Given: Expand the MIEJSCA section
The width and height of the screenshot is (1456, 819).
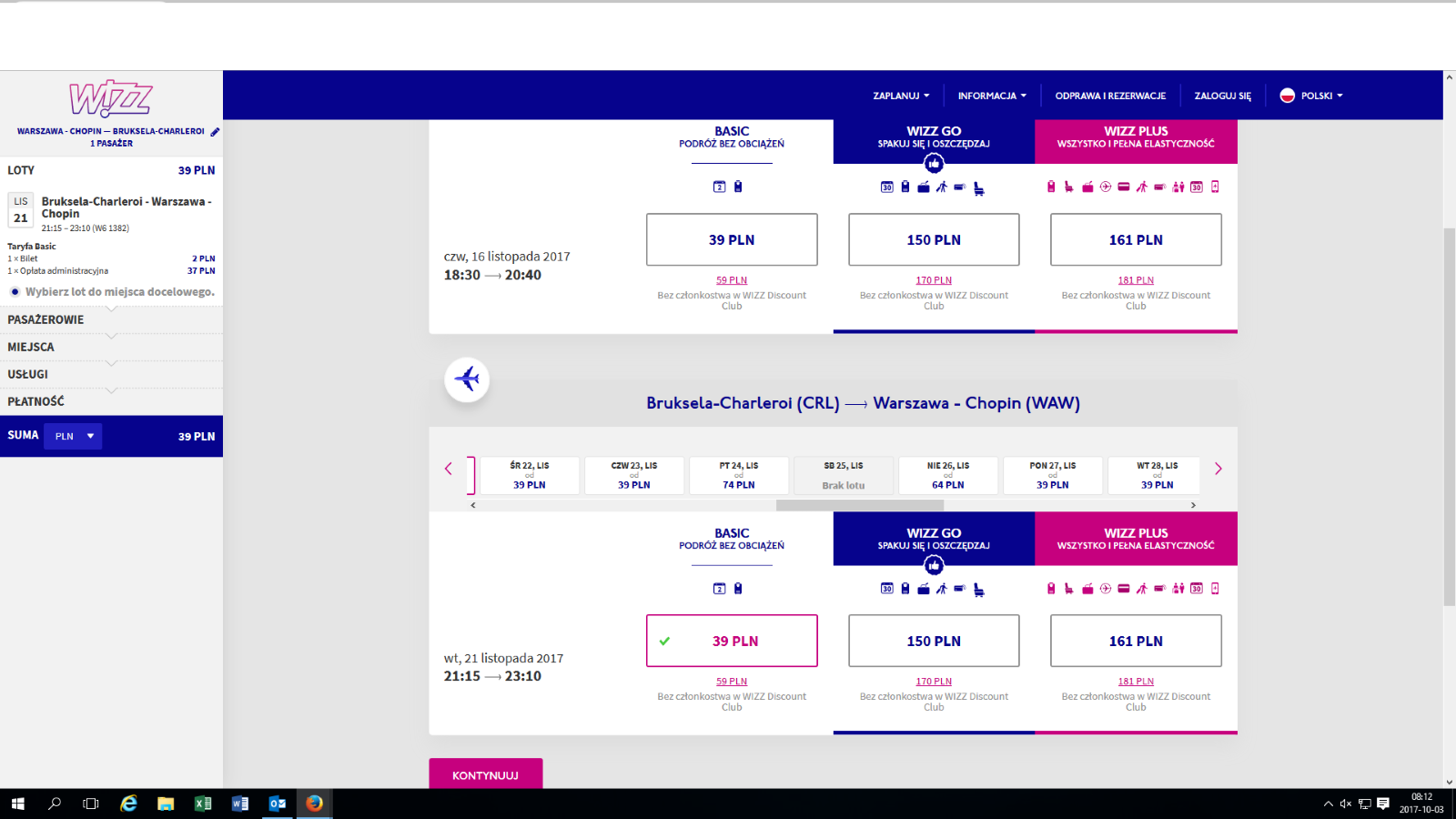Looking at the screenshot, I should 111,347.
